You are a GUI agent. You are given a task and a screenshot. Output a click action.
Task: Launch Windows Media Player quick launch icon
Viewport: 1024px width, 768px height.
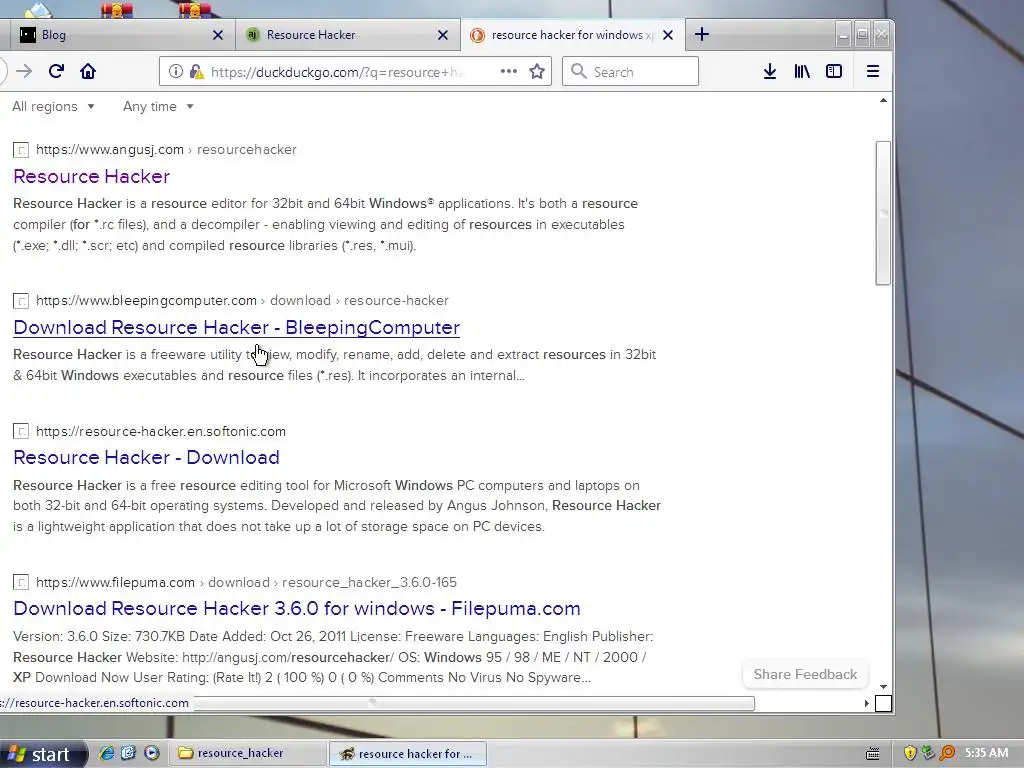[152, 753]
